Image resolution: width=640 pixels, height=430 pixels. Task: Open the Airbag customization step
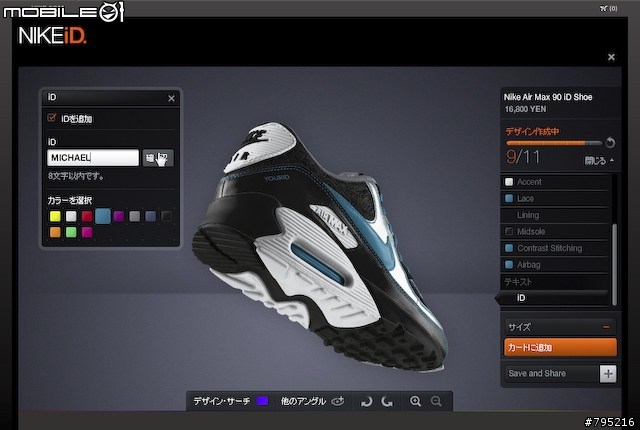(555, 264)
